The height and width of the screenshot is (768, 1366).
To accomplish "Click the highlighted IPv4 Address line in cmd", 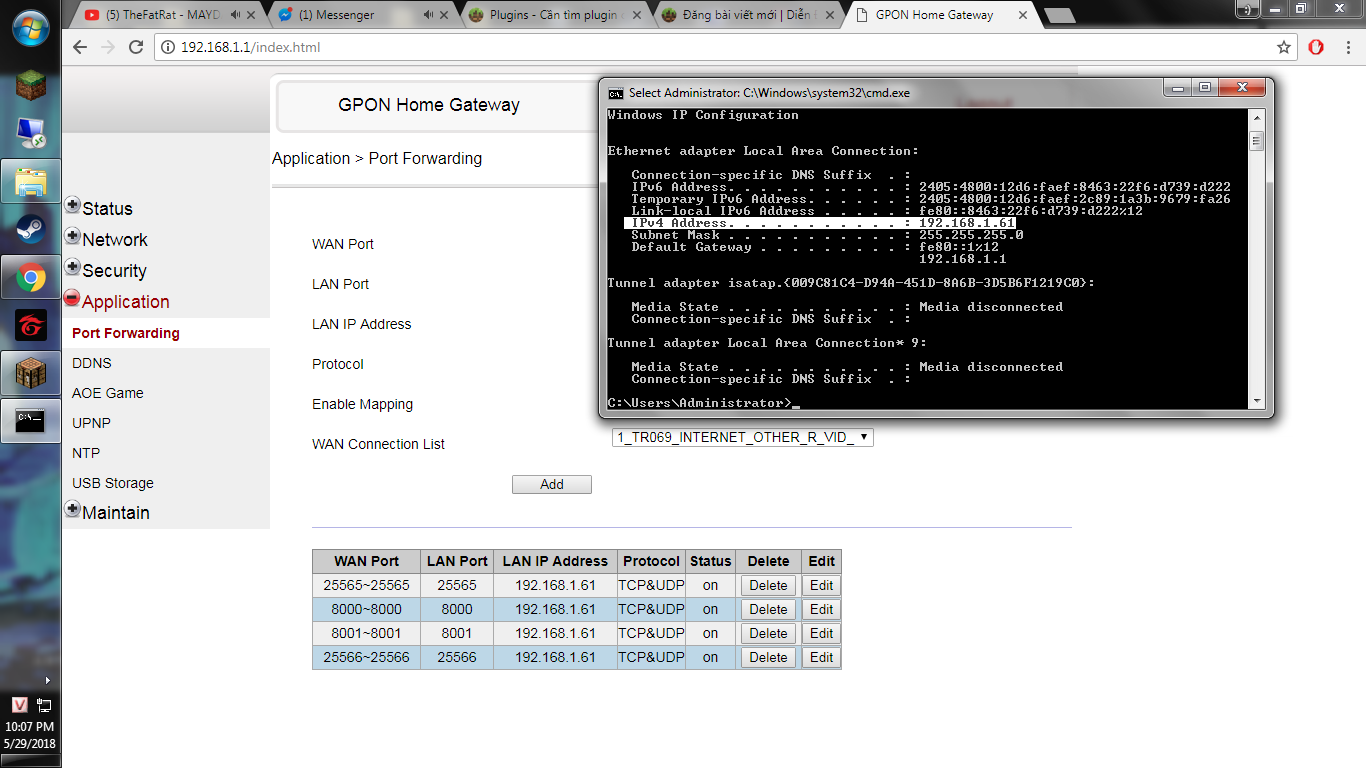I will (x=820, y=223).
